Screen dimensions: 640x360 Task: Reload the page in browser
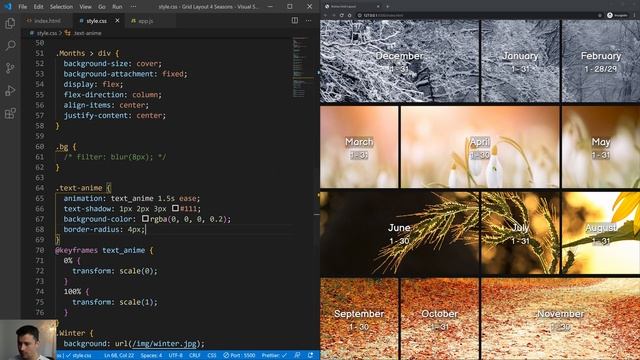click(342, 15)
